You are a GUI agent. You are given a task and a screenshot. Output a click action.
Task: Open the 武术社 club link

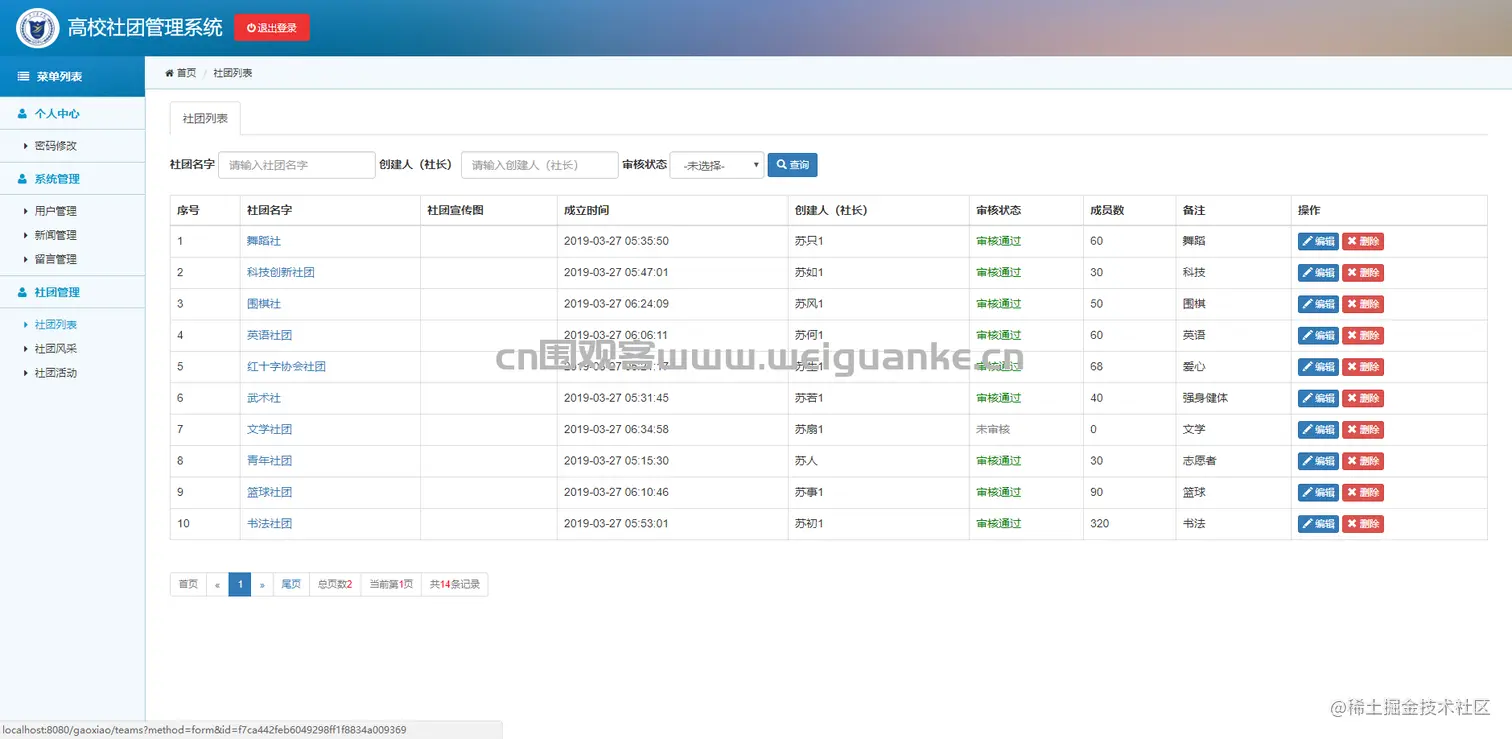tap(264, 398)
